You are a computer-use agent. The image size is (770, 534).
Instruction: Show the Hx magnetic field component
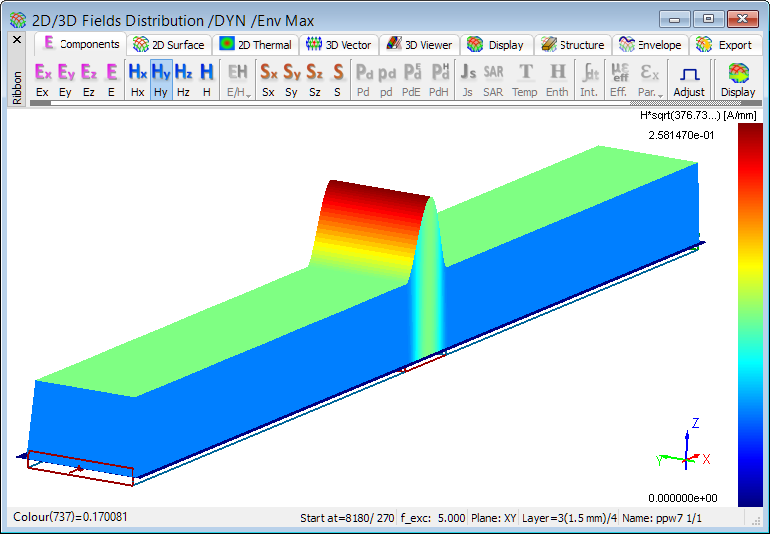137,79
